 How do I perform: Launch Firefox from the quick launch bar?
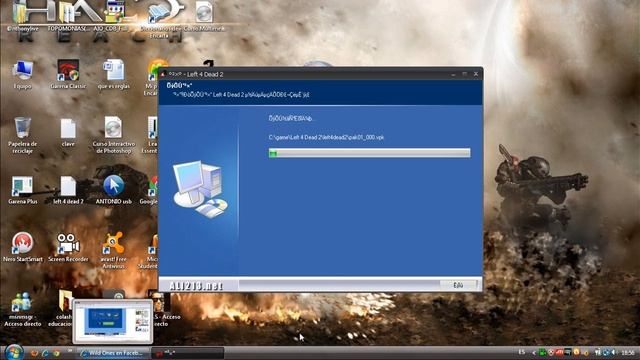click(35, 353)
